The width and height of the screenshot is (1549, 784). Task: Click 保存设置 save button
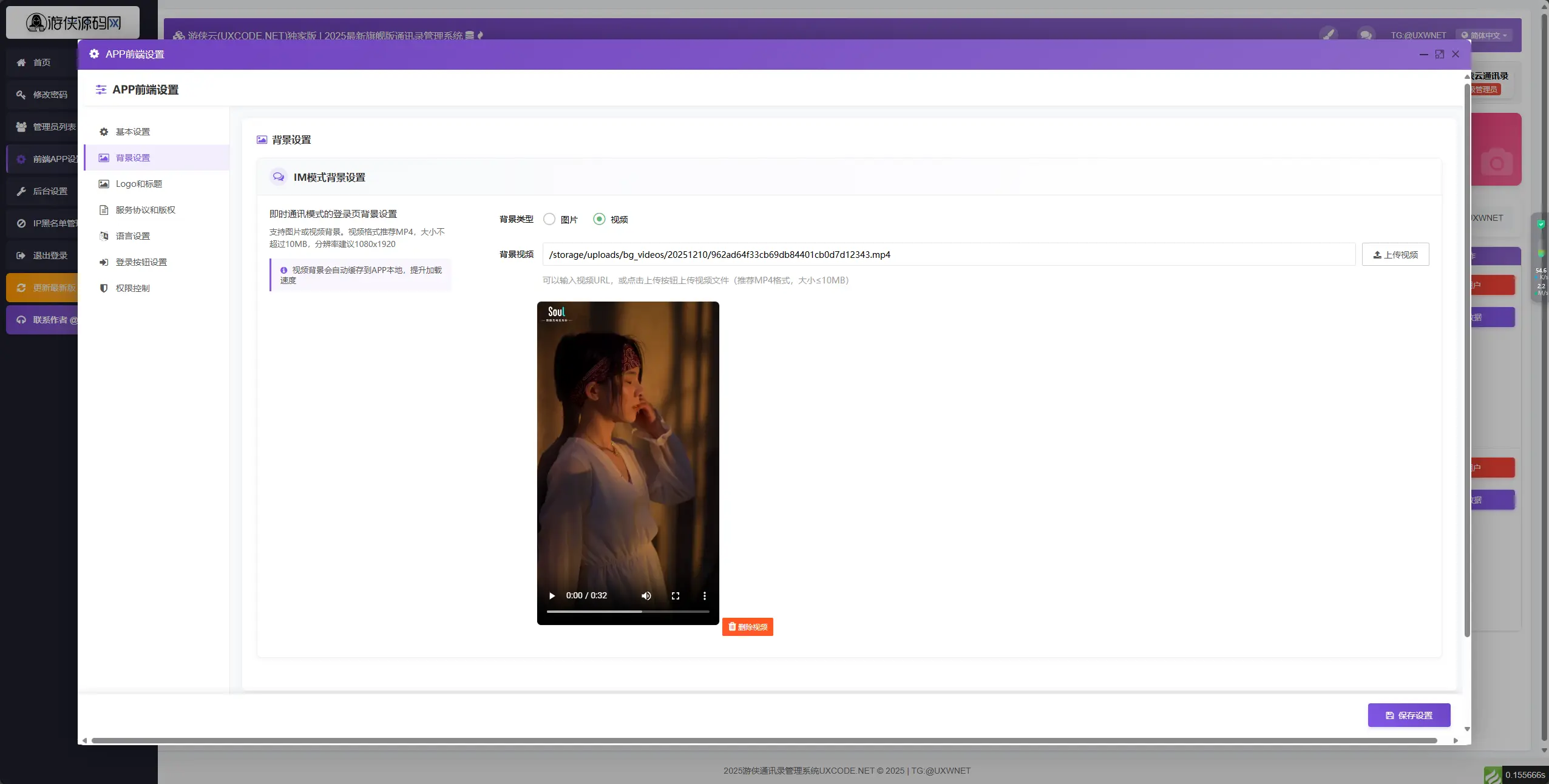pyautogui.click(x=1409, y=715)
